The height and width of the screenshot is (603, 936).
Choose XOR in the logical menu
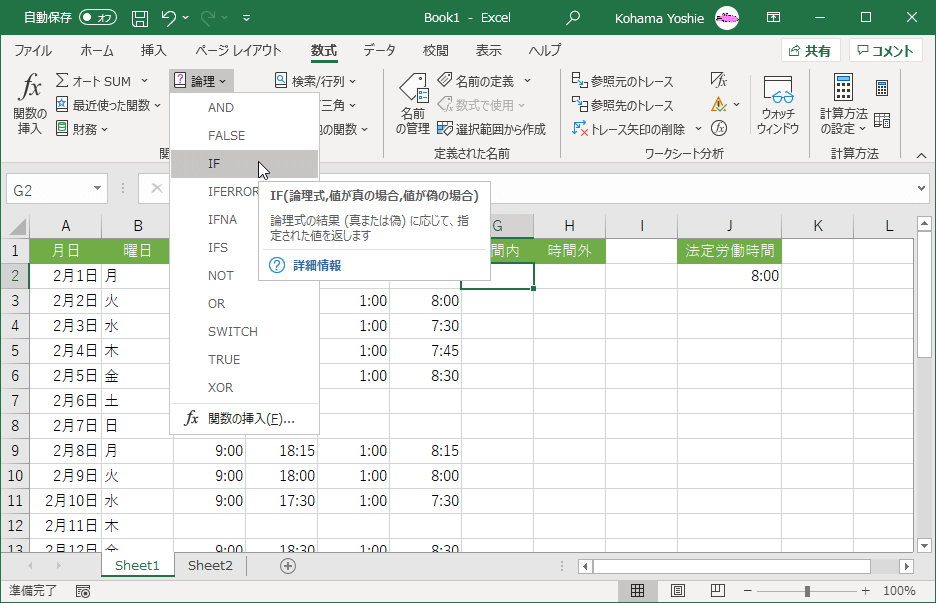244,387
